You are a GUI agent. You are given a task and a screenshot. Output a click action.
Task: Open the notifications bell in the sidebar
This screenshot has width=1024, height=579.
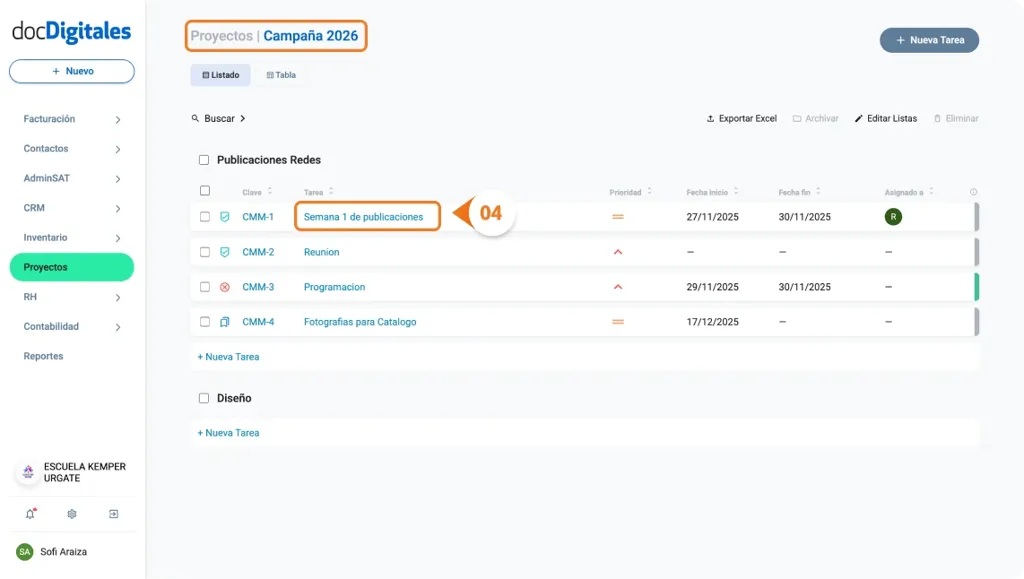(30, 513)
